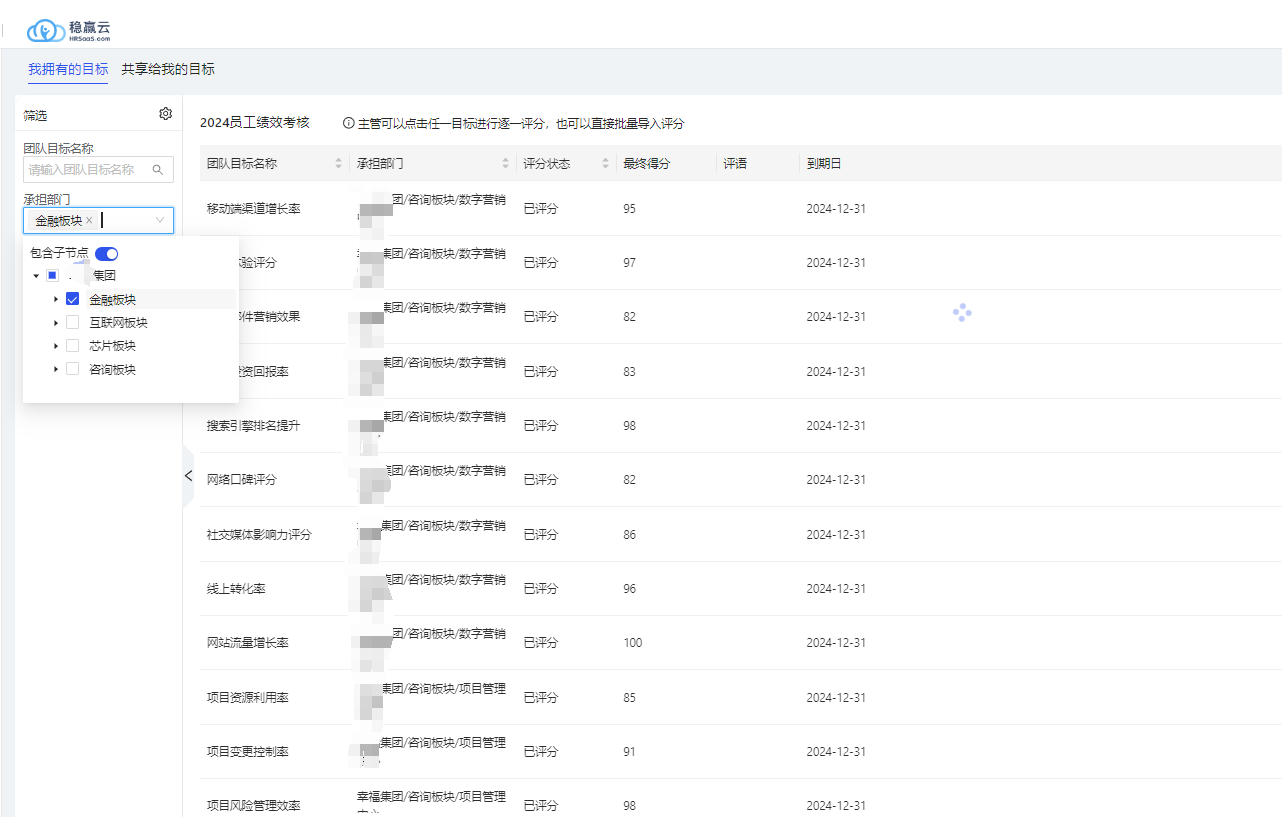This screenshot has height=817, width=1282.
Task: Sort by 评分状态 column sort icon
Action: (605, 164)
